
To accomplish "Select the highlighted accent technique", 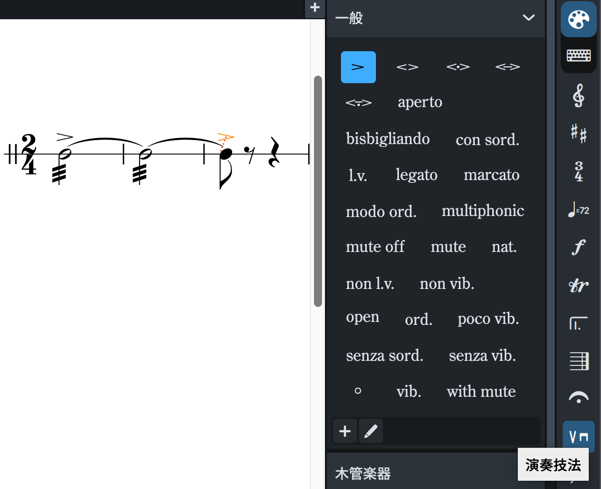I will click(358, 67).
